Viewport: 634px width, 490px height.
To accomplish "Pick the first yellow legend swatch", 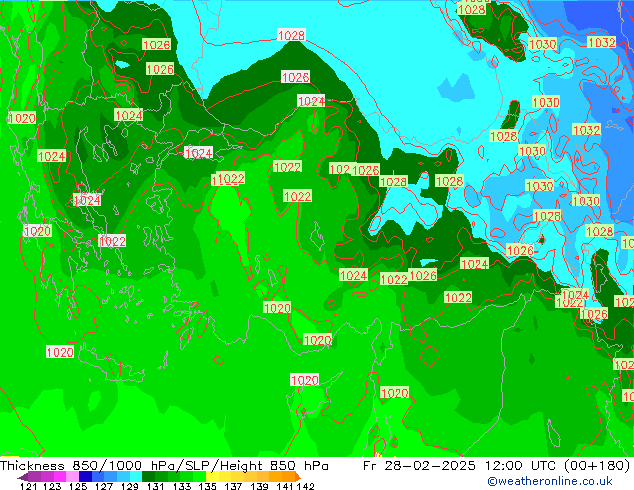I will pyautogui.click(x=212, y=477).
